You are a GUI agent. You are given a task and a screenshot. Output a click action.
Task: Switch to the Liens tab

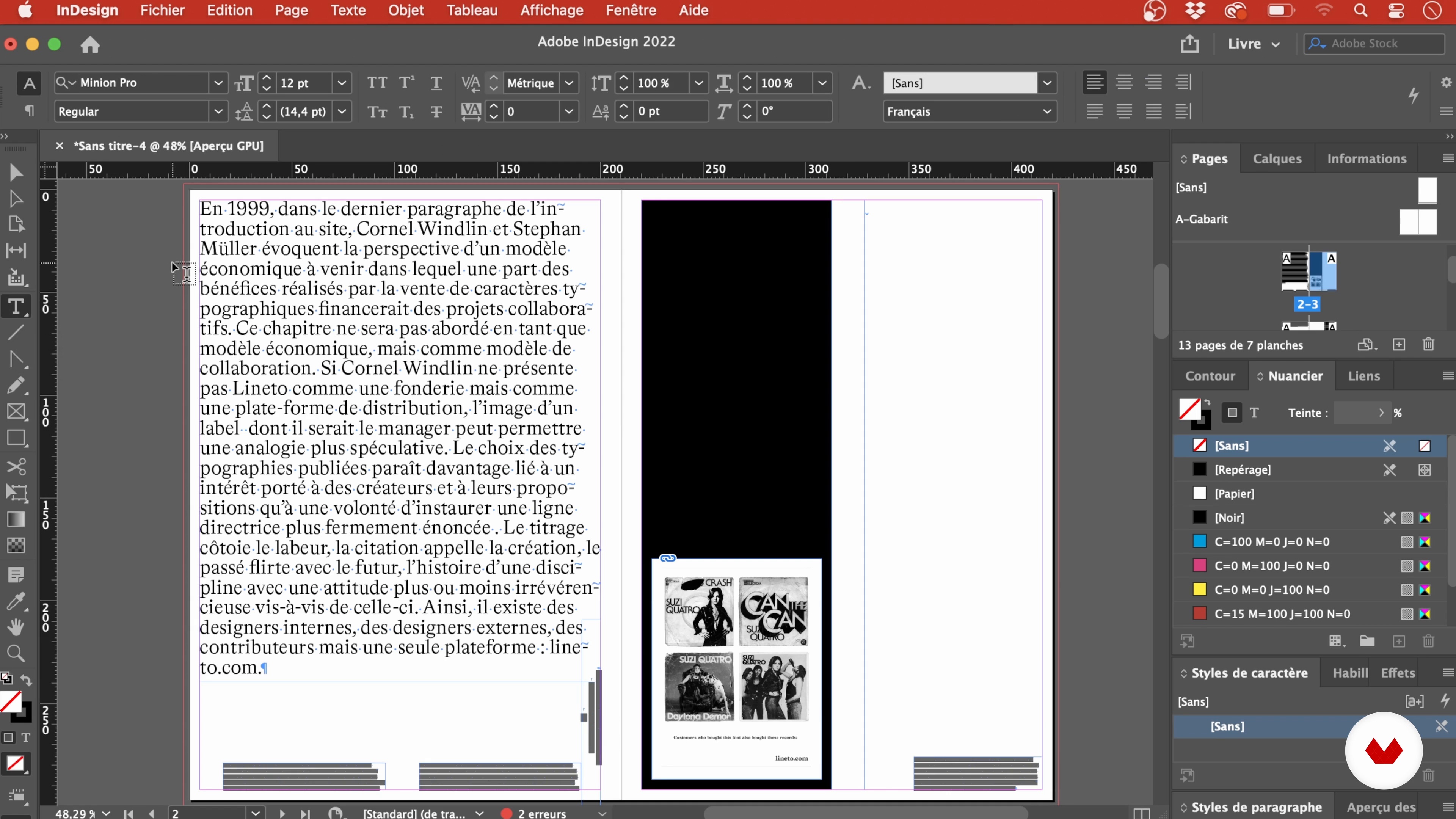pyautogui.click(x=1364, y=377)
